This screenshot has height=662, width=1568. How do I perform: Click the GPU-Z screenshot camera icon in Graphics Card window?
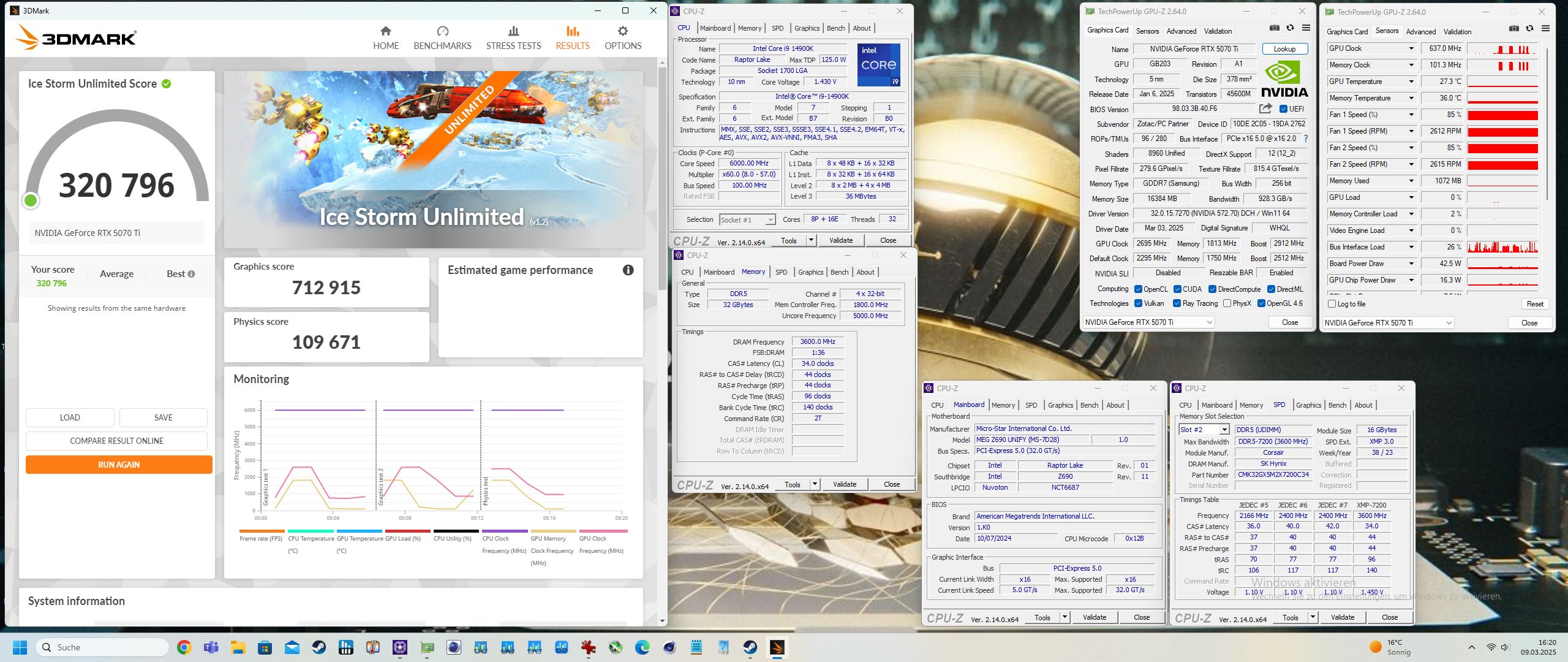click(x=1275, y=28)
